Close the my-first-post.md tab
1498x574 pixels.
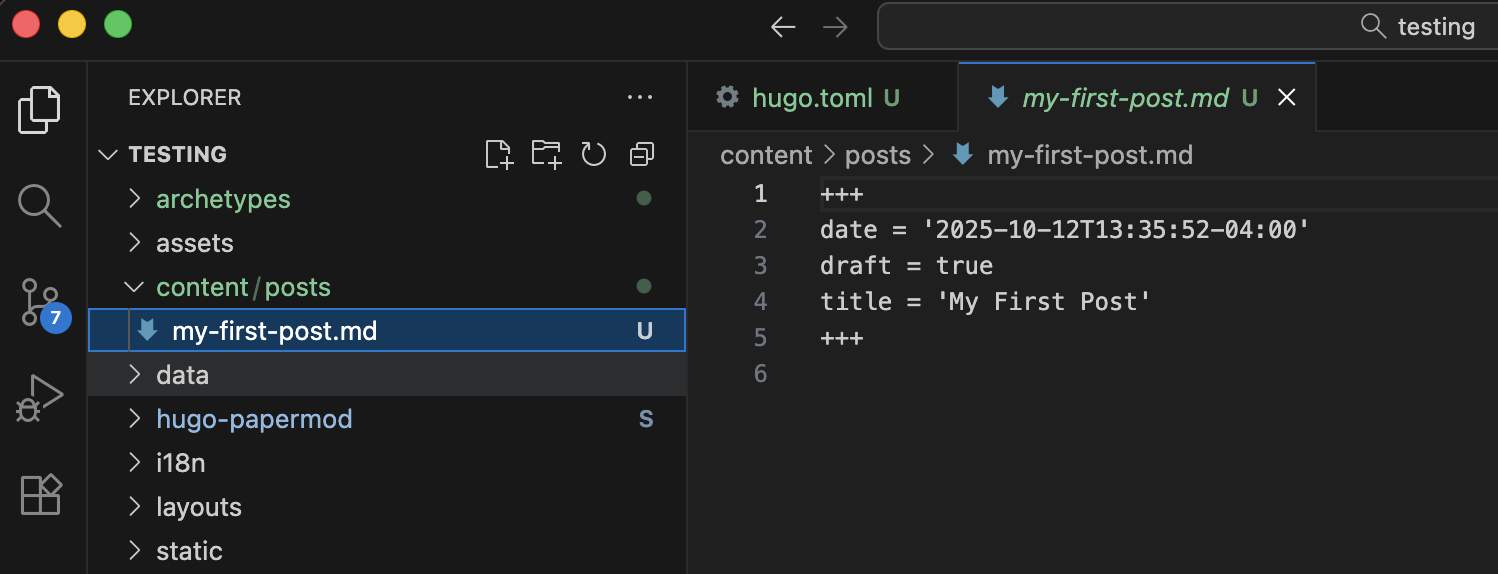tap(1288, 98)
